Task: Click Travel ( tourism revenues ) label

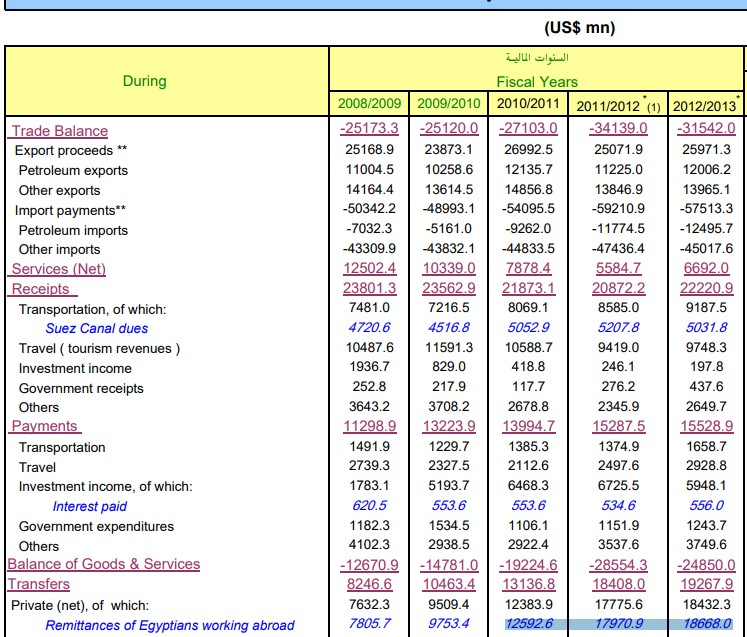Action: click(x=99, y=348)
